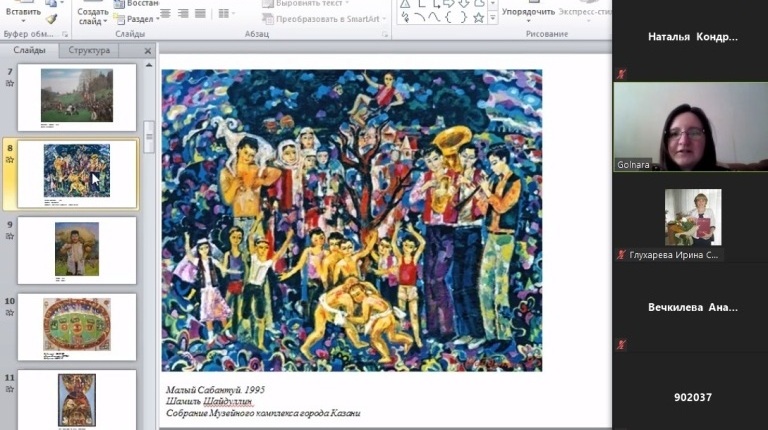Click animation star icon under slide 10
This screenshot has height=430, width=768.
(x=10, y=313)
